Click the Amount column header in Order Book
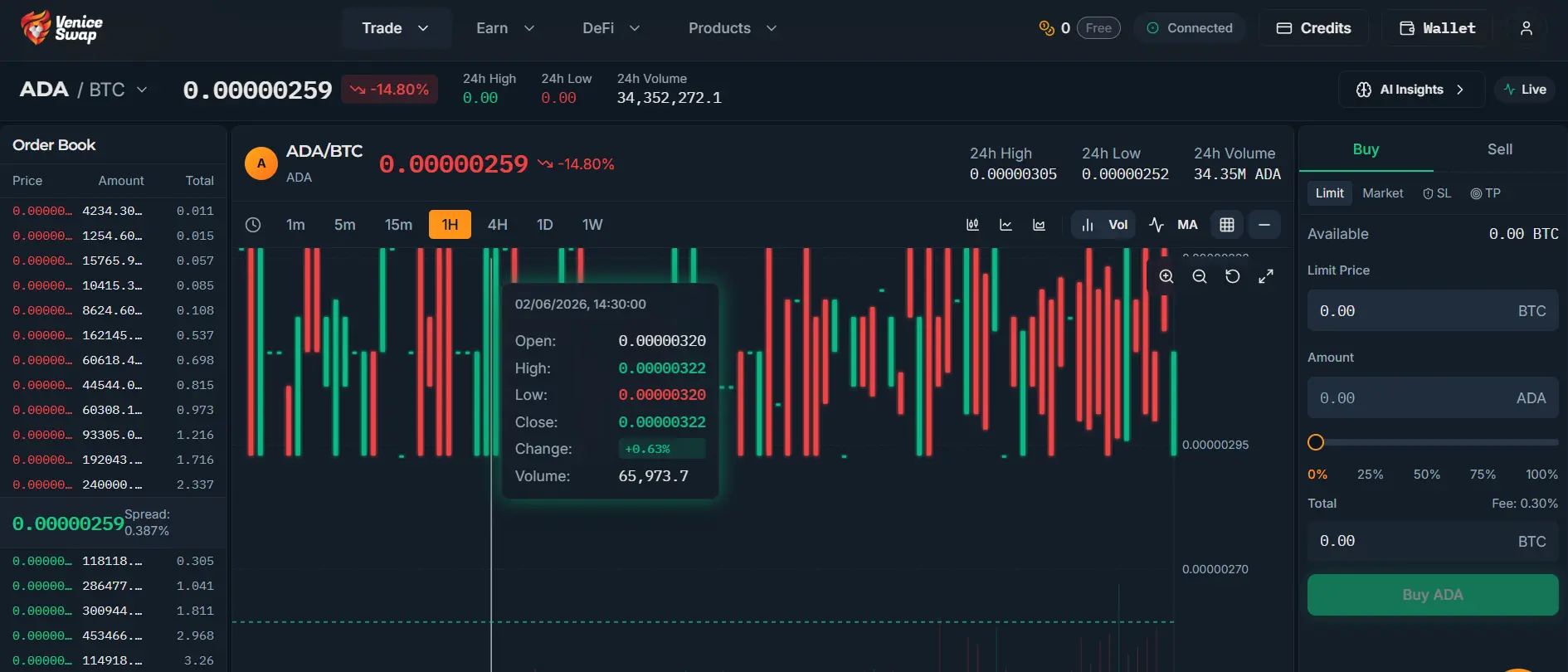 (x=121, y=181)
